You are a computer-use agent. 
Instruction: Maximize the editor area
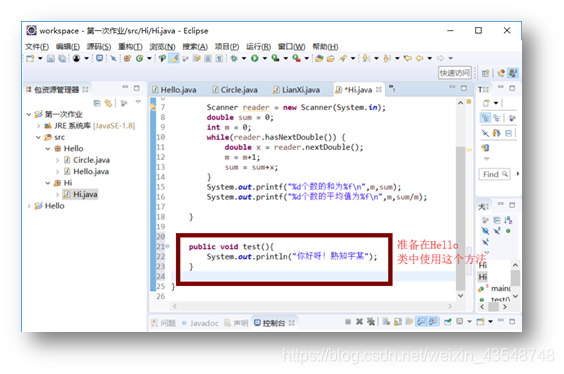(464, 88)
